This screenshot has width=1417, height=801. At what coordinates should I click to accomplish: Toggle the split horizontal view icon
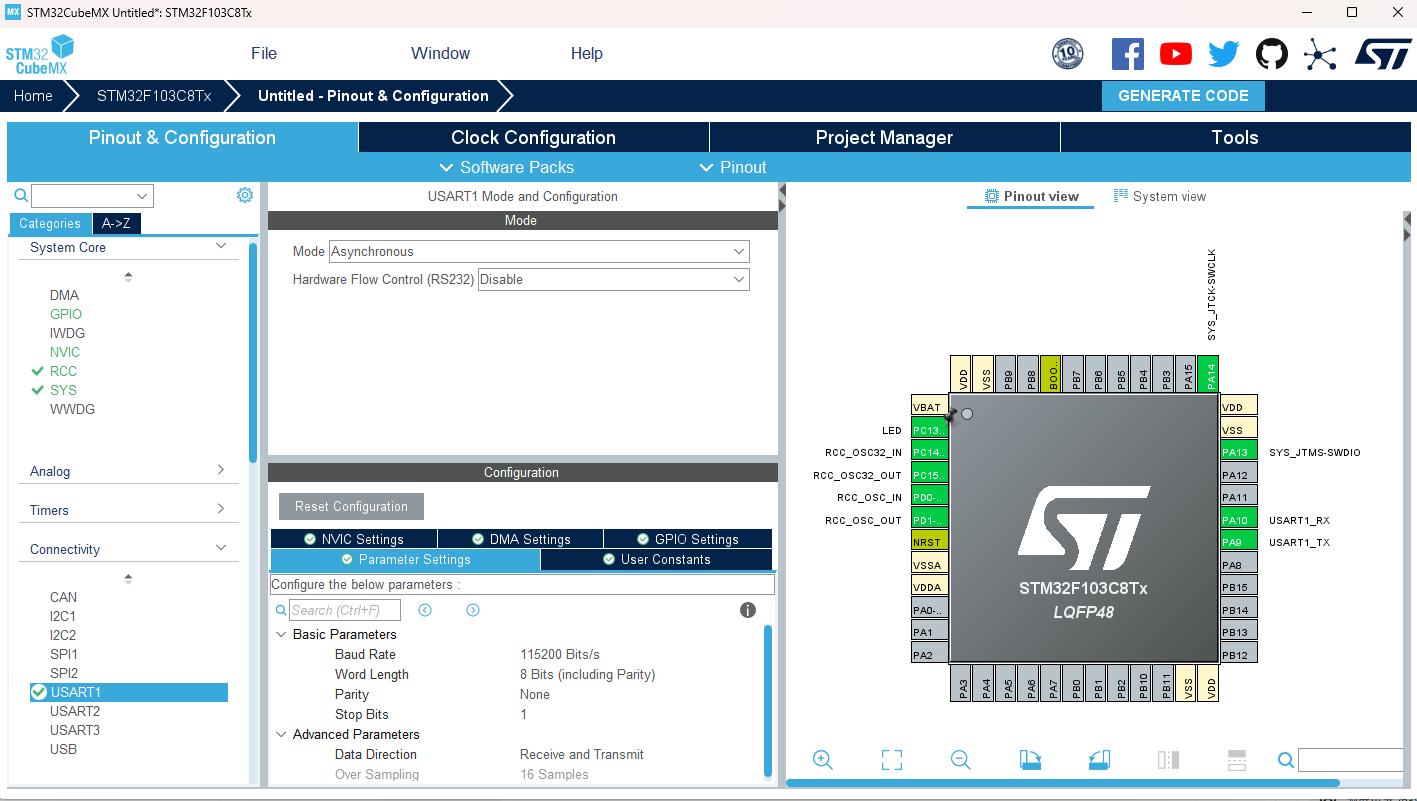tap(1236, 760)
